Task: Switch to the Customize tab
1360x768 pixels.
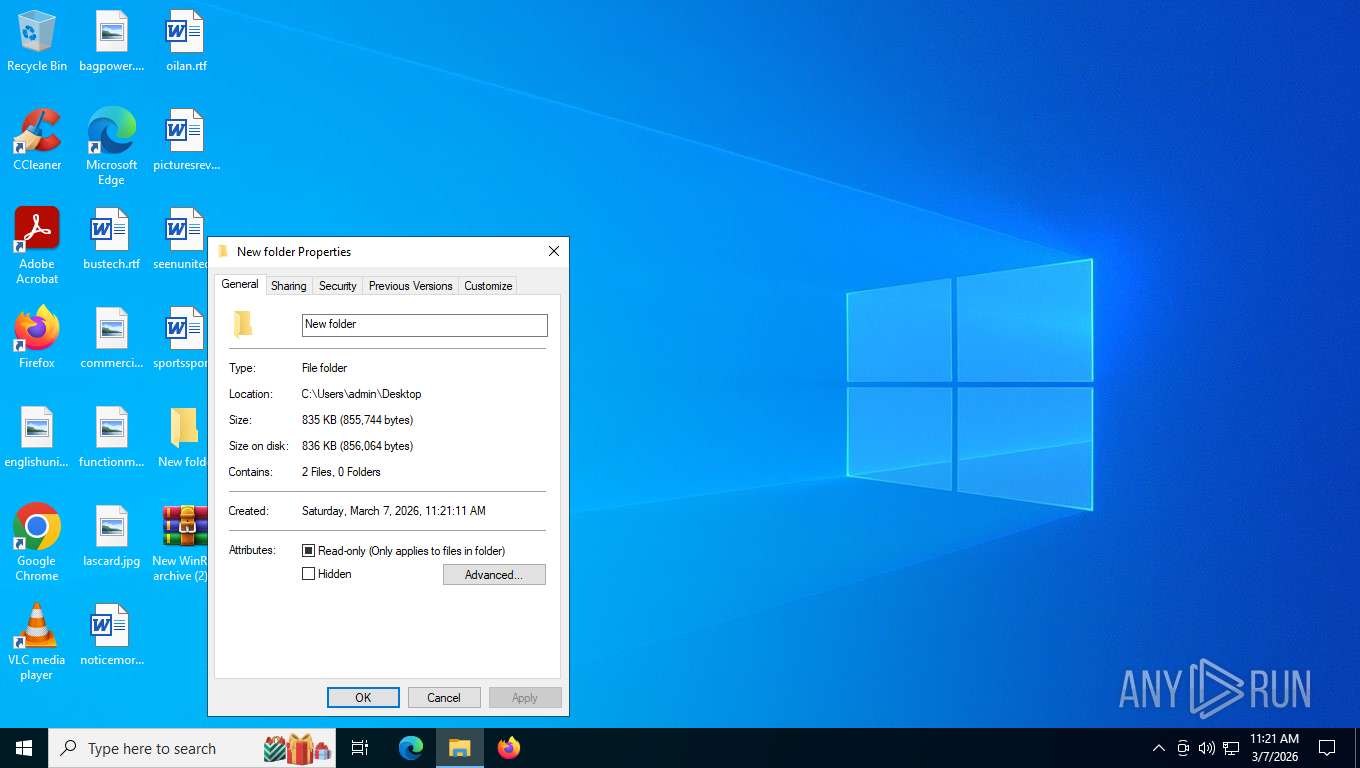Action: pos(488,286)
